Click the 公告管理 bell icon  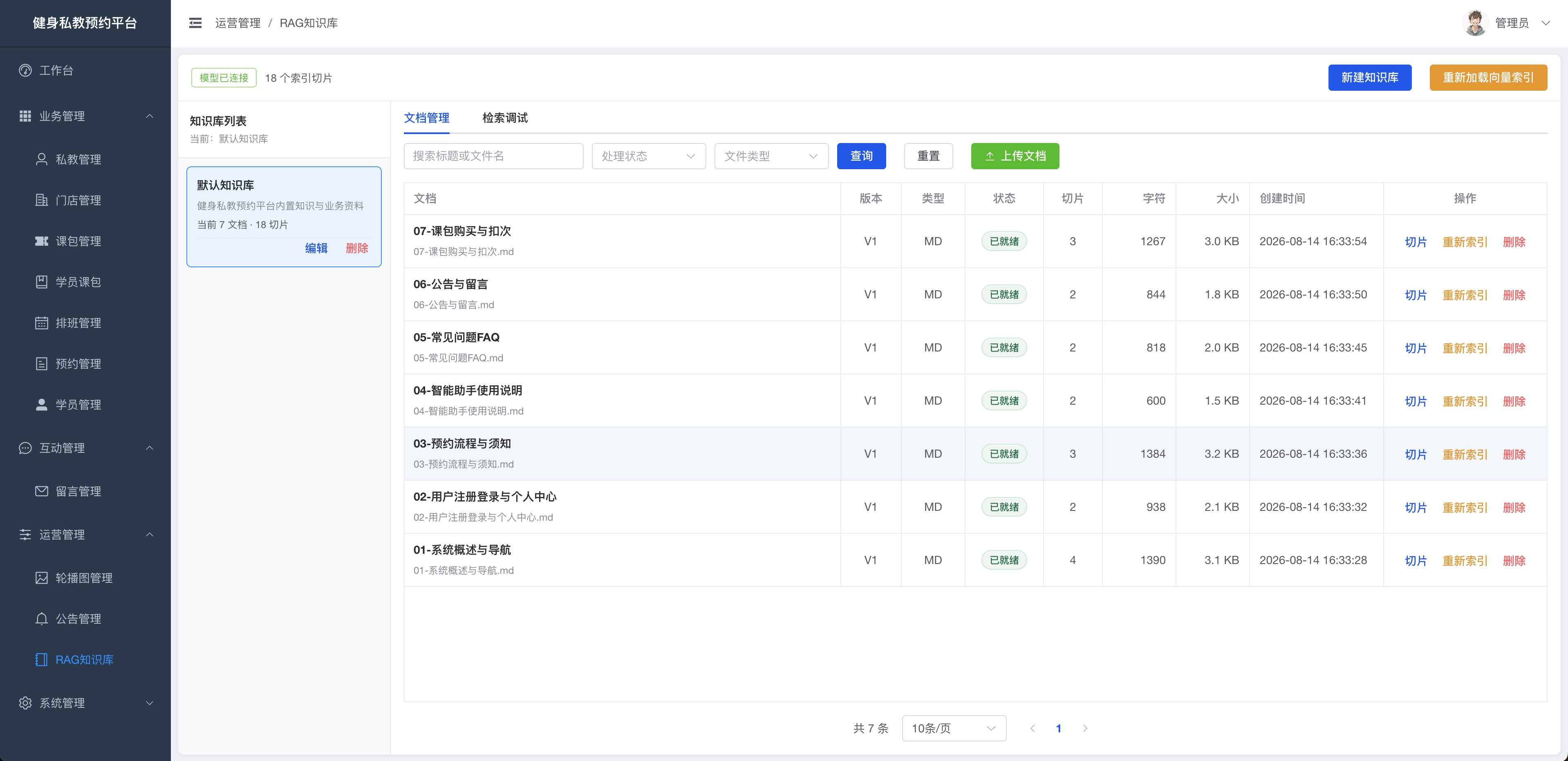click(x=41, y=618)
